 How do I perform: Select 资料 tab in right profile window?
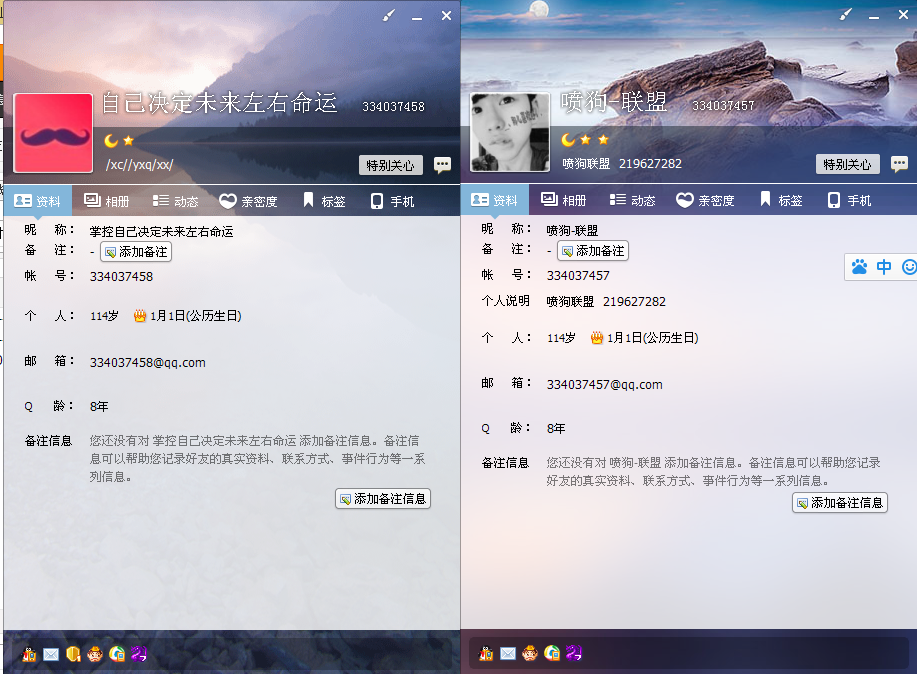pos(494,200)
